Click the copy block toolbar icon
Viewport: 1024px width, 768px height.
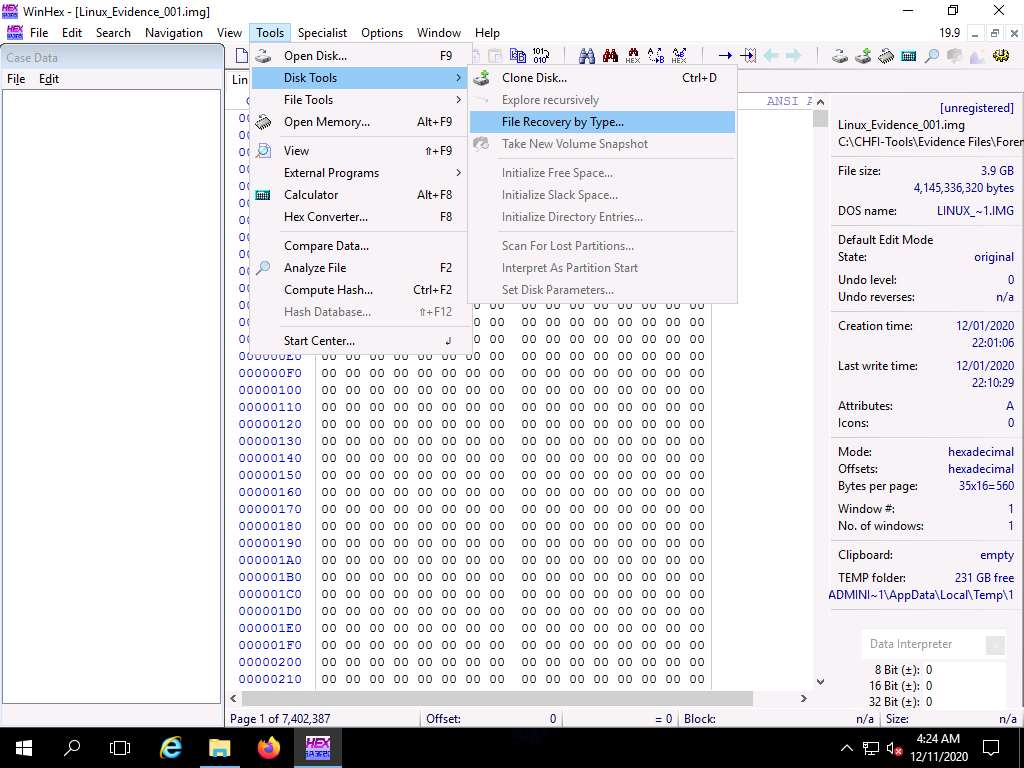tap(518, 56)
